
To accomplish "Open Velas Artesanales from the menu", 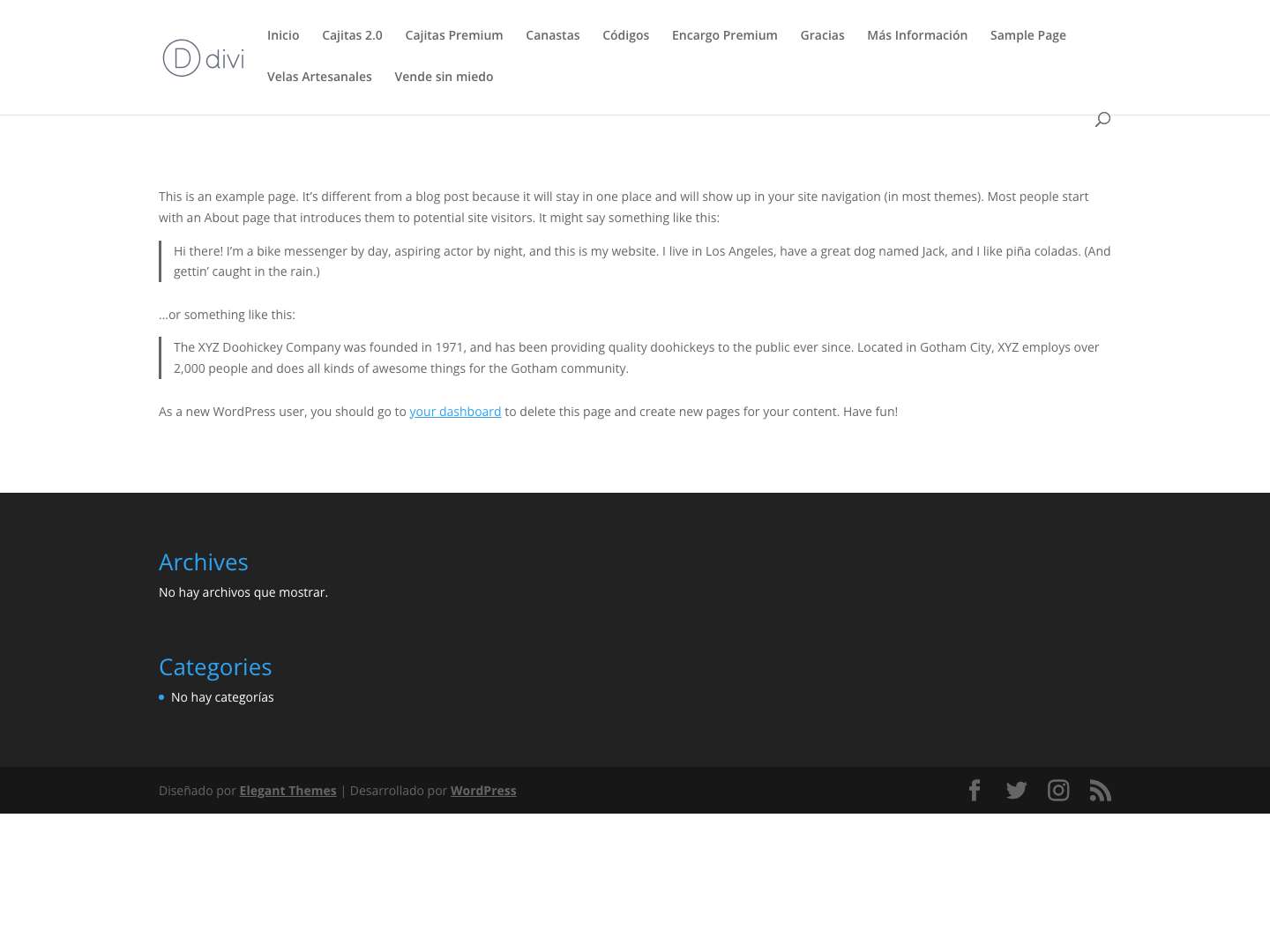I will tap(319, 77).
